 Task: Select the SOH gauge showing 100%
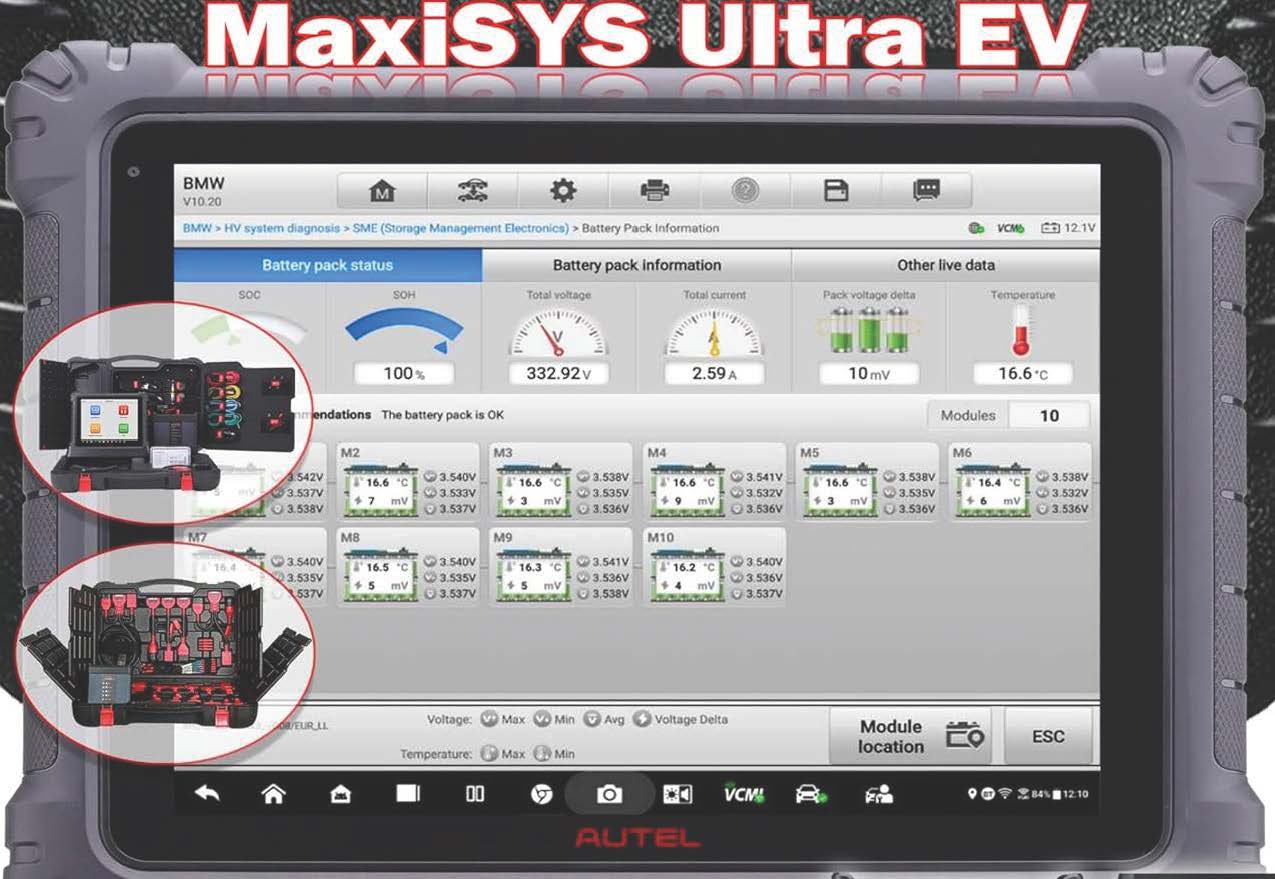(404, 338)
